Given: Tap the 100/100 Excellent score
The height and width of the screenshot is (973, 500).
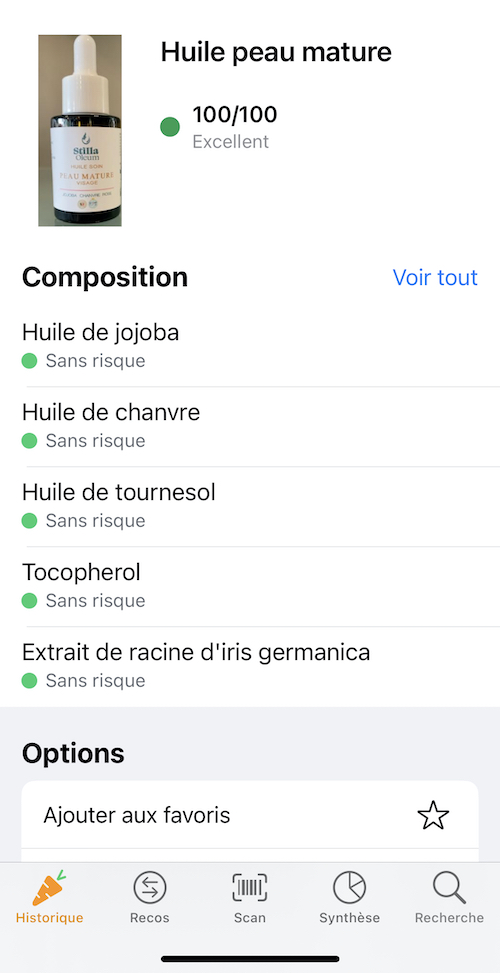Looking at the screenshot, I should [234, 127].
